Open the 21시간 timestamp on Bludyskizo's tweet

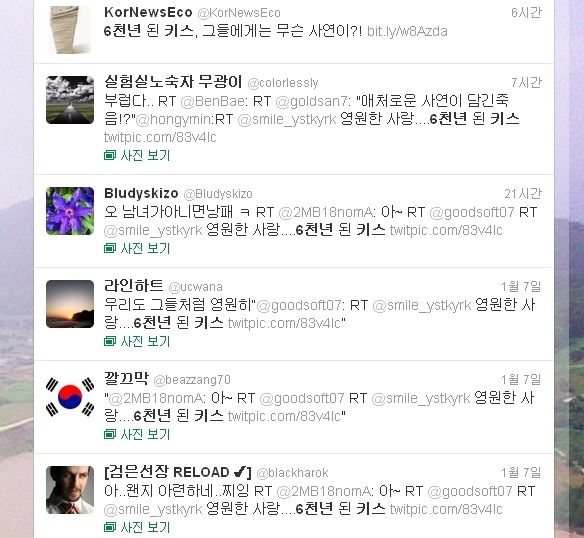pos(523,194)
